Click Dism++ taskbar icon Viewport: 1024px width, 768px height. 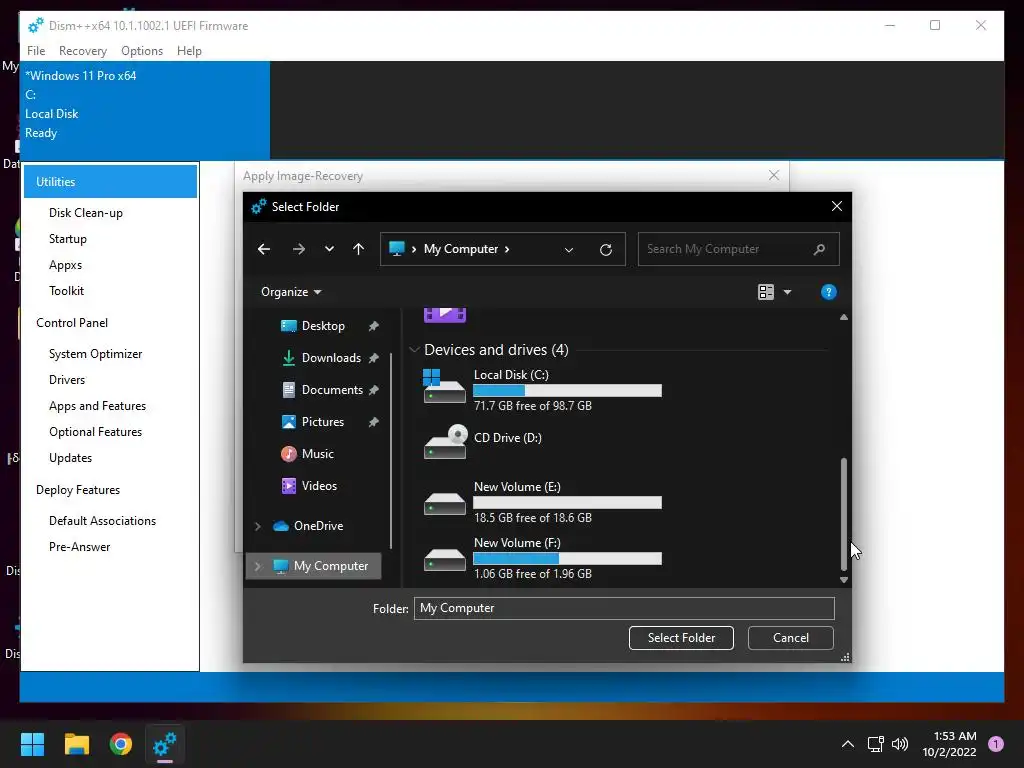(165, 744)
